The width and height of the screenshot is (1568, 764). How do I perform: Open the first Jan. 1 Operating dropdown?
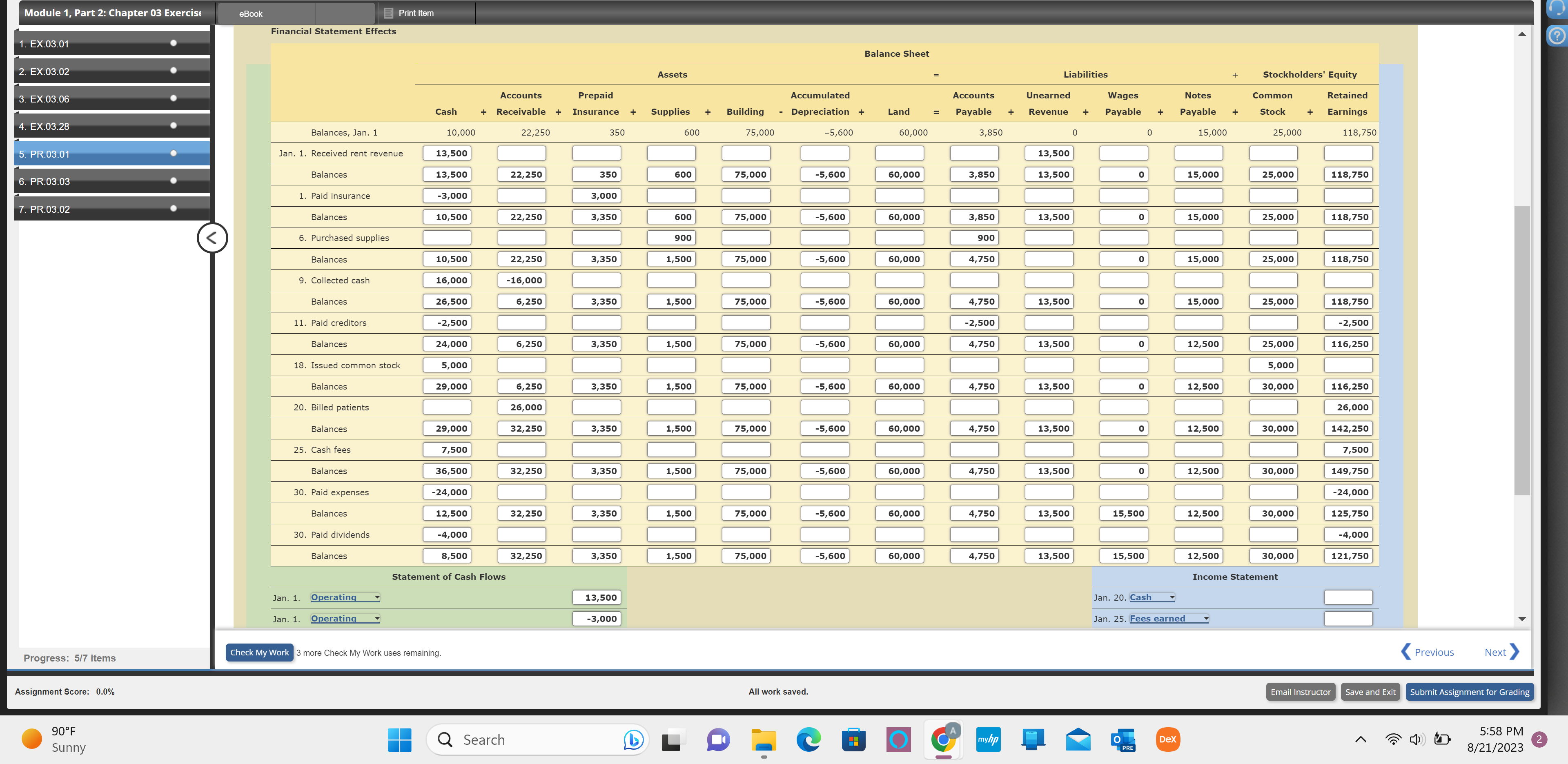pyautogui.click(x=345, y=597)
